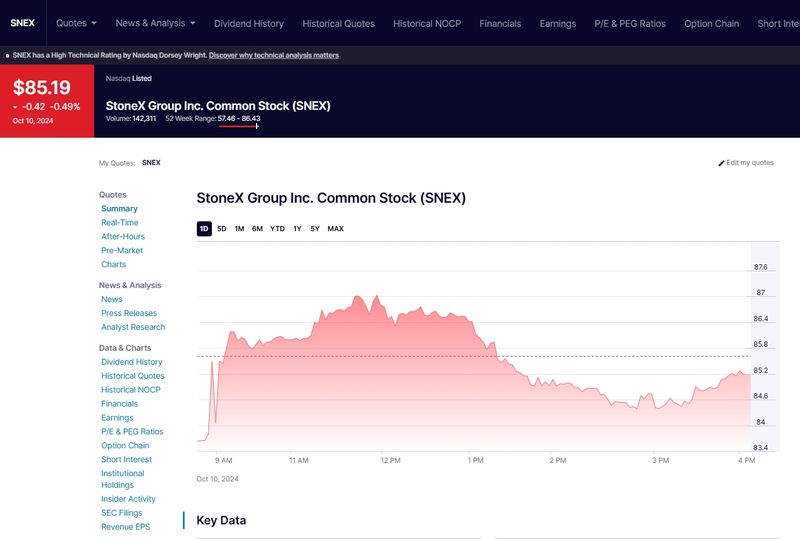Select the 6M chart range
Screen dimensions: 800x539
point(257,229)
